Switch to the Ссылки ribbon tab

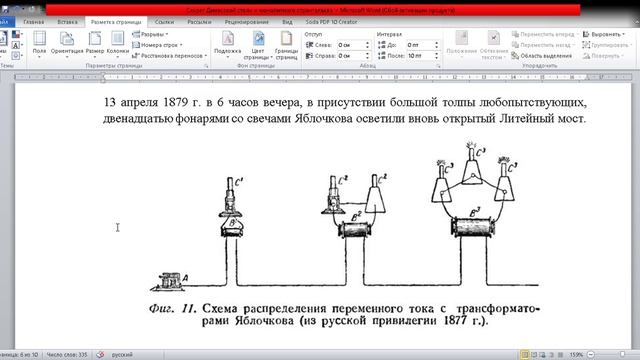pyautogui.click(x=164, y=22)
